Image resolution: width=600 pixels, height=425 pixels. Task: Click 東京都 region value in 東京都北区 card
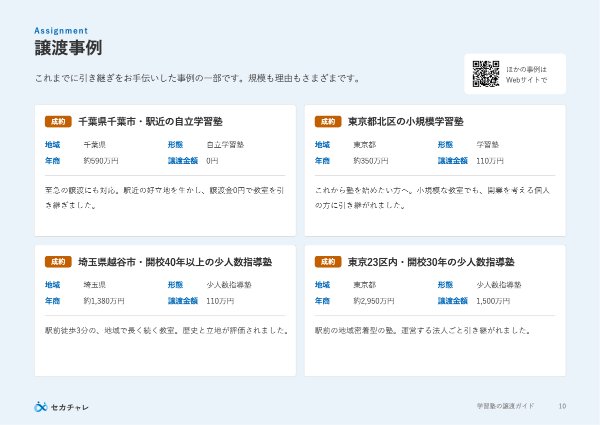(x=365, y=145)
